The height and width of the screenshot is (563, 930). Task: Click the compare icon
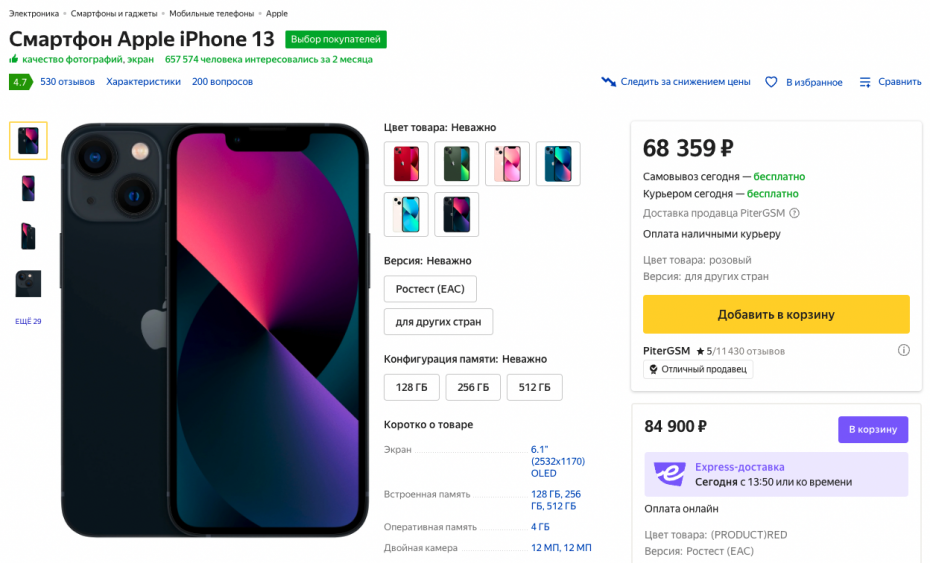(865, 82)
